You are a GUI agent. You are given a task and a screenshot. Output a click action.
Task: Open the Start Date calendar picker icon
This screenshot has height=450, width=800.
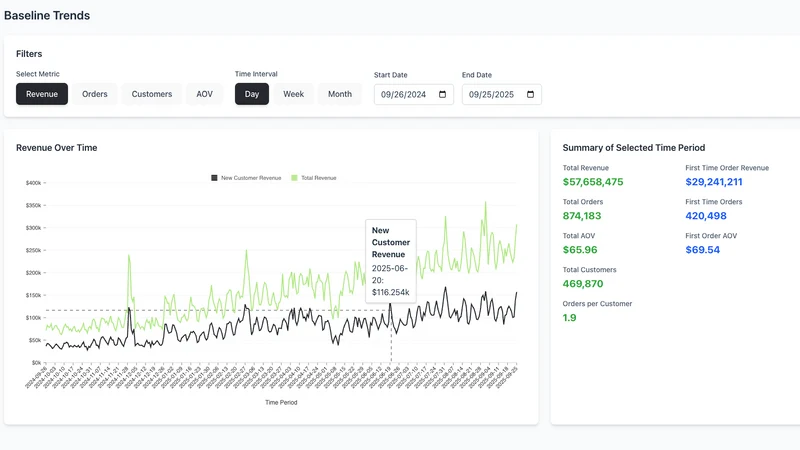tap(442, 94)
